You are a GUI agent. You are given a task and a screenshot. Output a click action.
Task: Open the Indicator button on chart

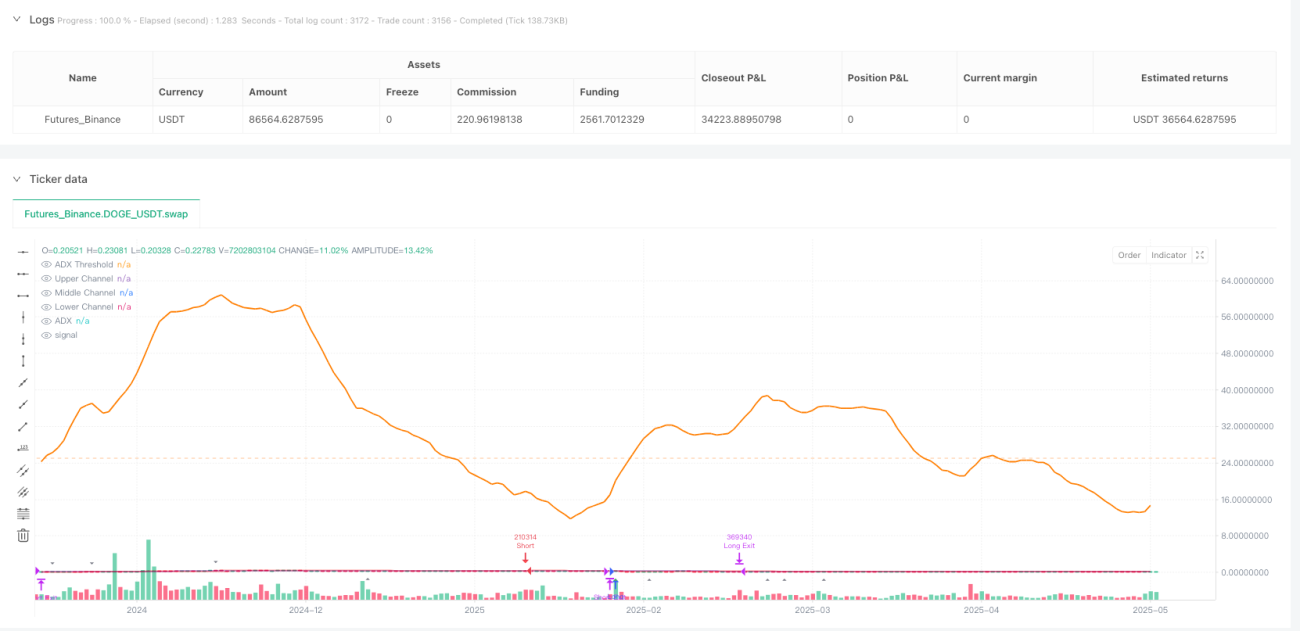pyautogui.click(x=1168, y=255)
